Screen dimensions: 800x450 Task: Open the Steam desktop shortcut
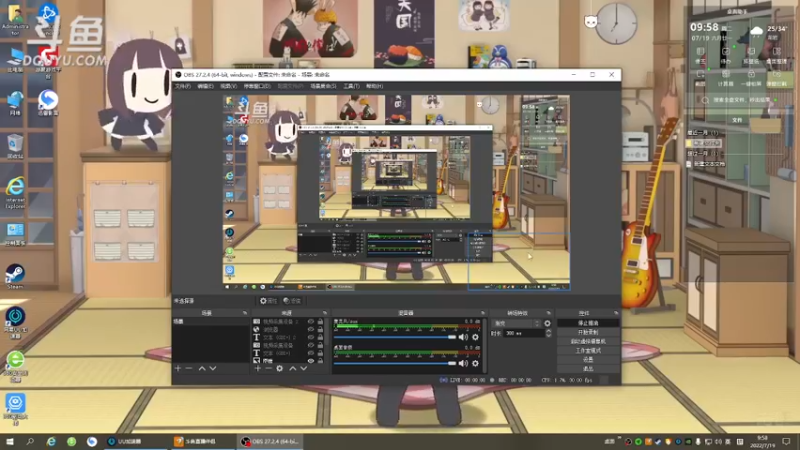pyautogui.click(x=15, y=277)
